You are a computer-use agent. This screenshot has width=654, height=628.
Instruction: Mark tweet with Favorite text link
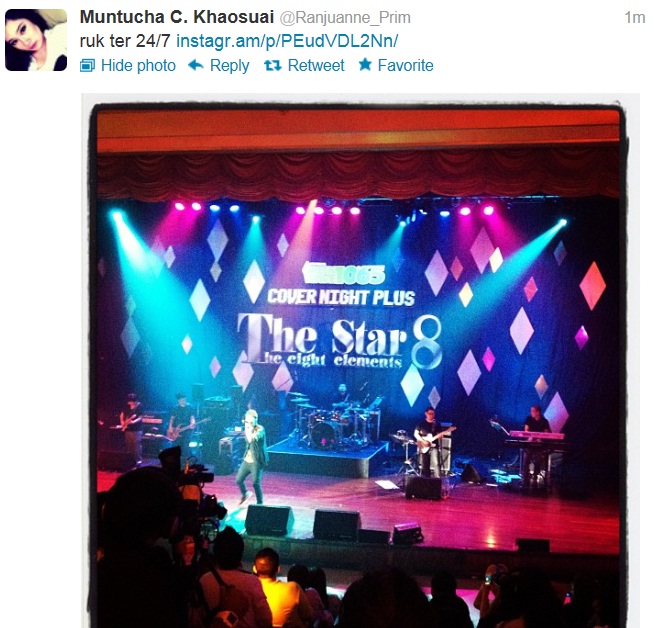(405, 65)
